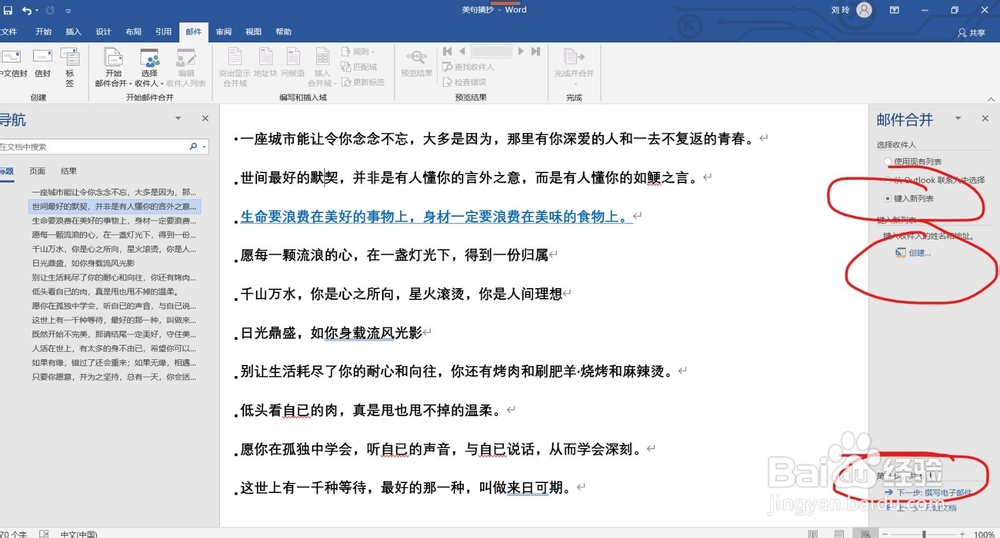Viewport: 1000px width, 538px height.
Task: Switch to the 引用 ribbon tab
Action: (163, 32)
